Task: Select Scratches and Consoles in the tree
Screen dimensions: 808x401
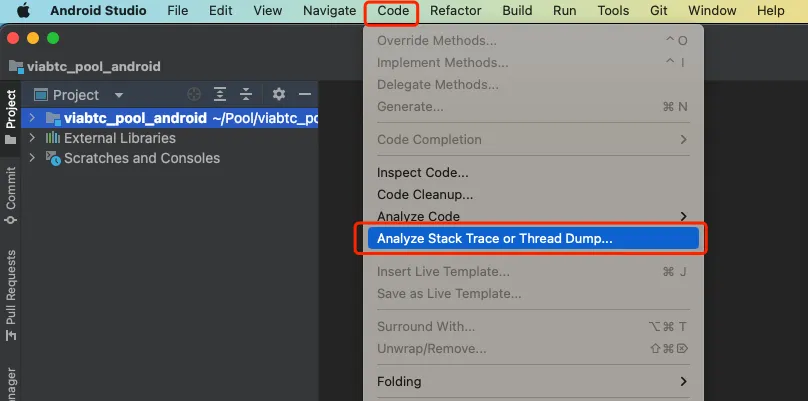Action: point(170,158)
